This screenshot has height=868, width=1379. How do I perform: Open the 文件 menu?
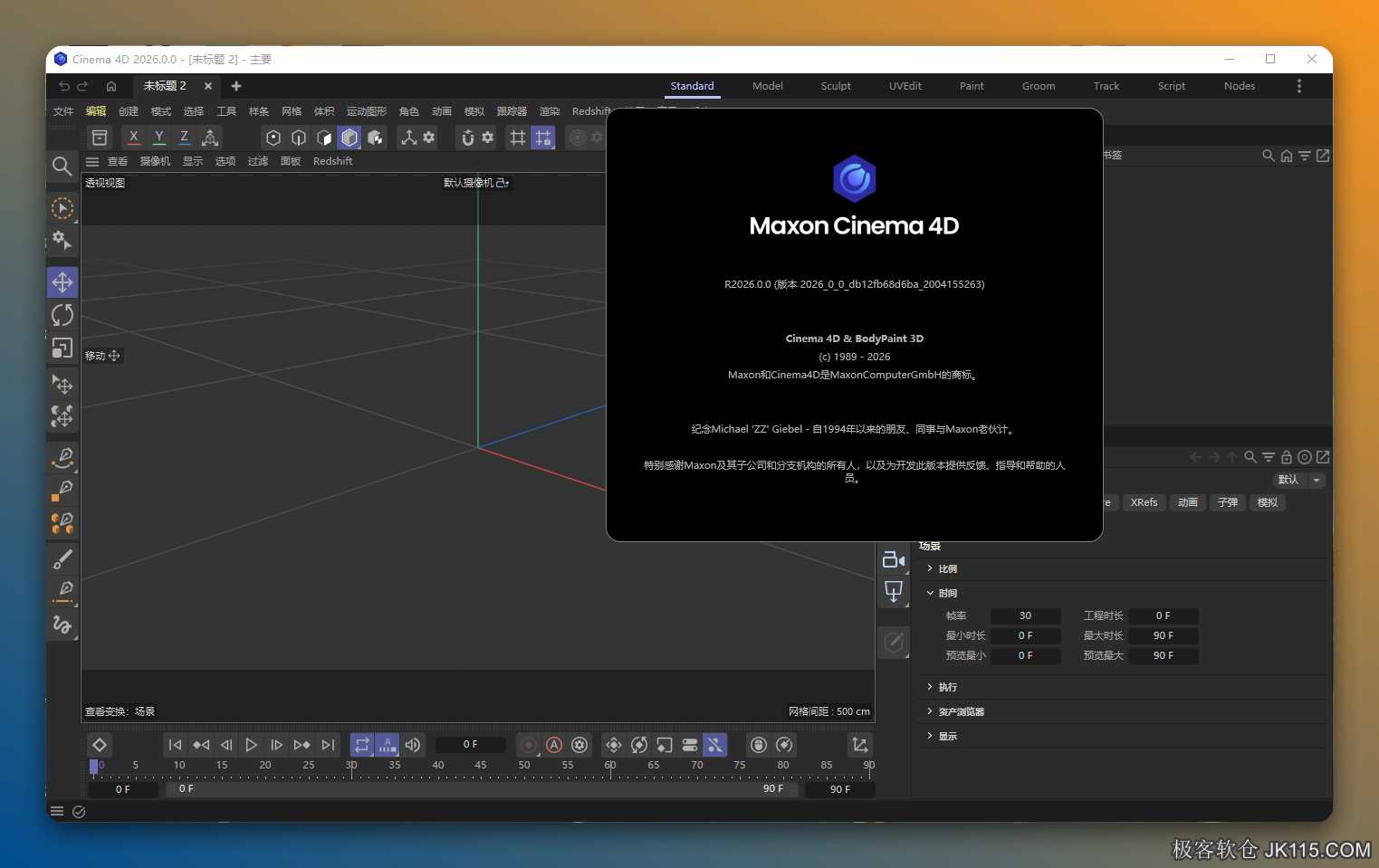tap(63, 111)
